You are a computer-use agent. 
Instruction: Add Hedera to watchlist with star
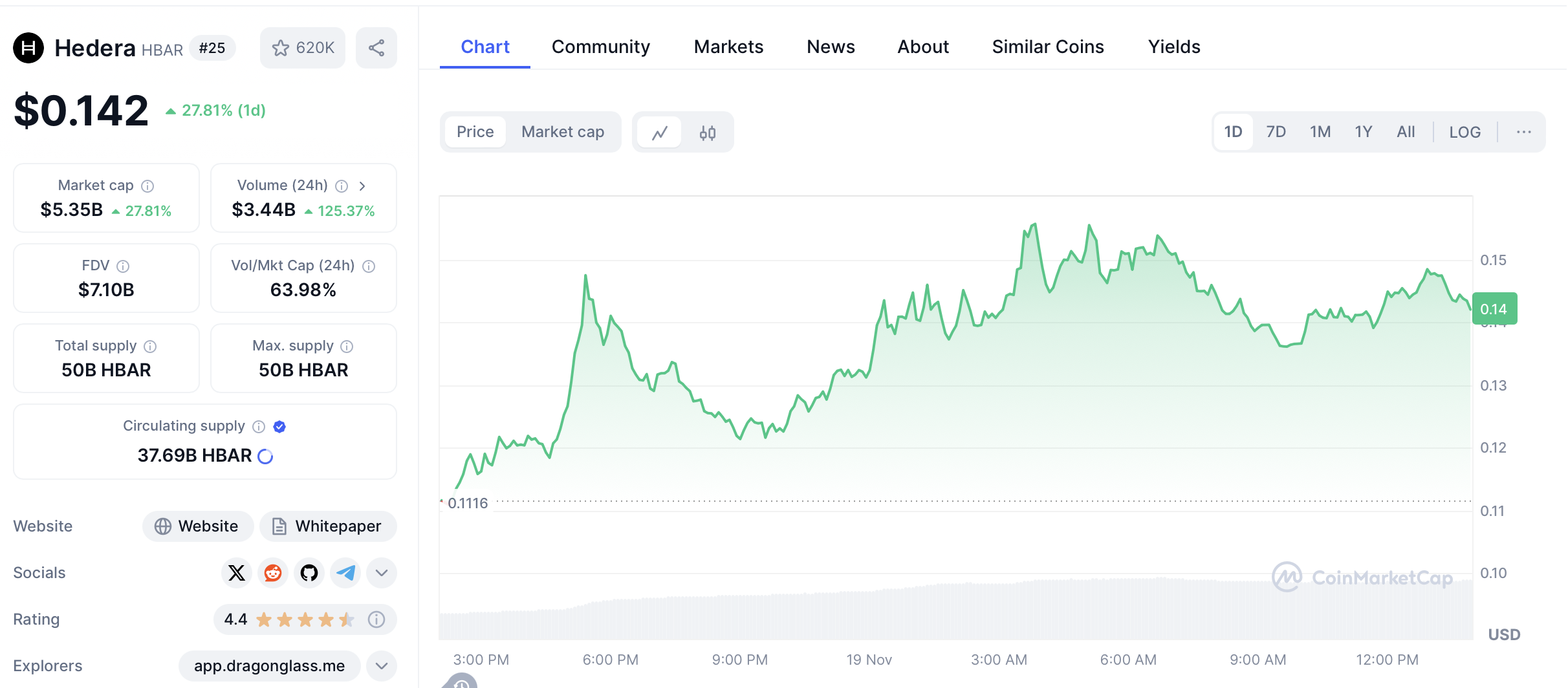click(302, 48)
